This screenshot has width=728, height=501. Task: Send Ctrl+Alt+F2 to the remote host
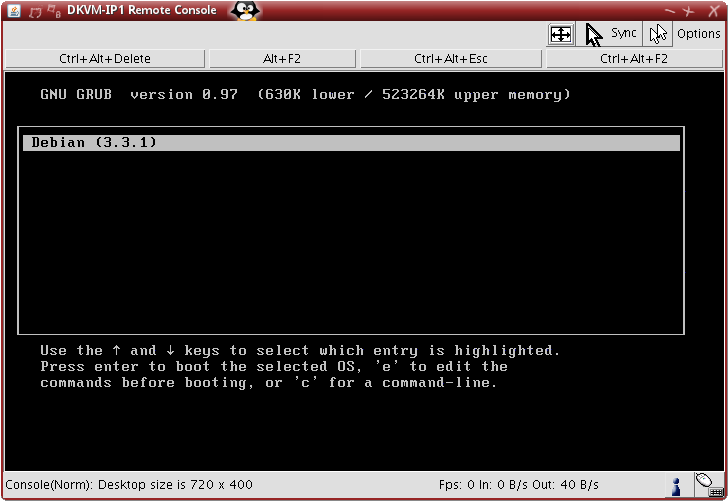pyautogui.click(x=634, y=59)
